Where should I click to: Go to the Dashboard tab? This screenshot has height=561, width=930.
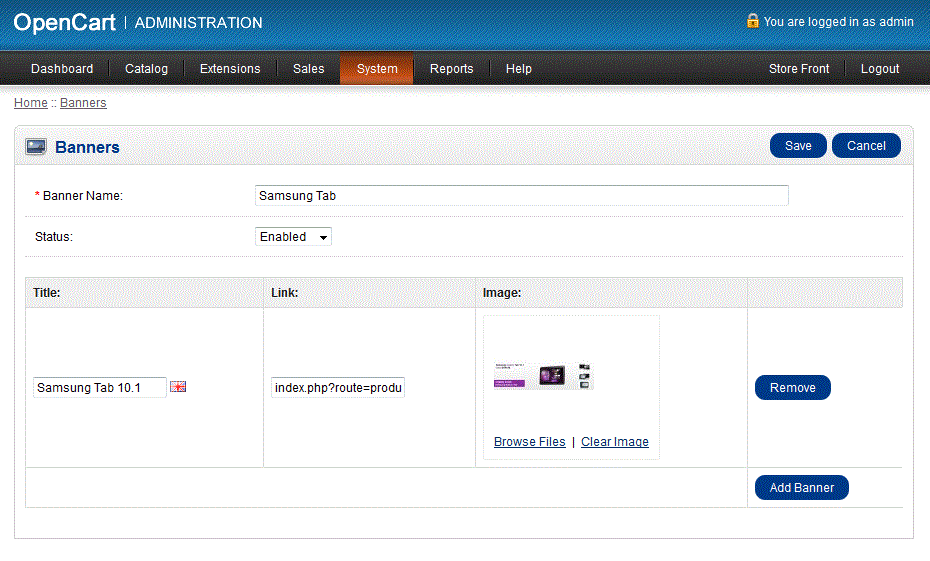click(62, 69)
